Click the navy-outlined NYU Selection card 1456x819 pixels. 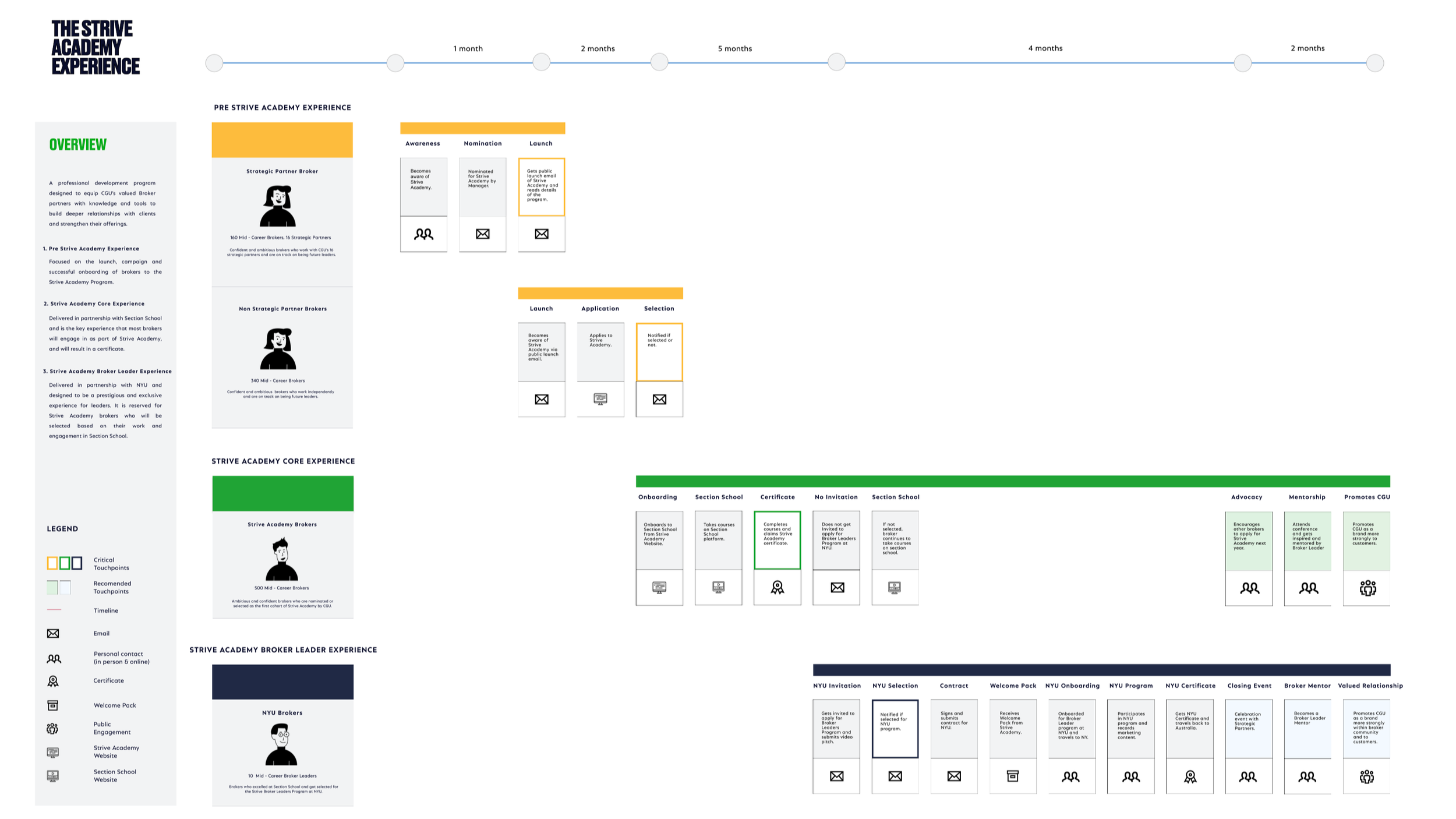(895, 729)
